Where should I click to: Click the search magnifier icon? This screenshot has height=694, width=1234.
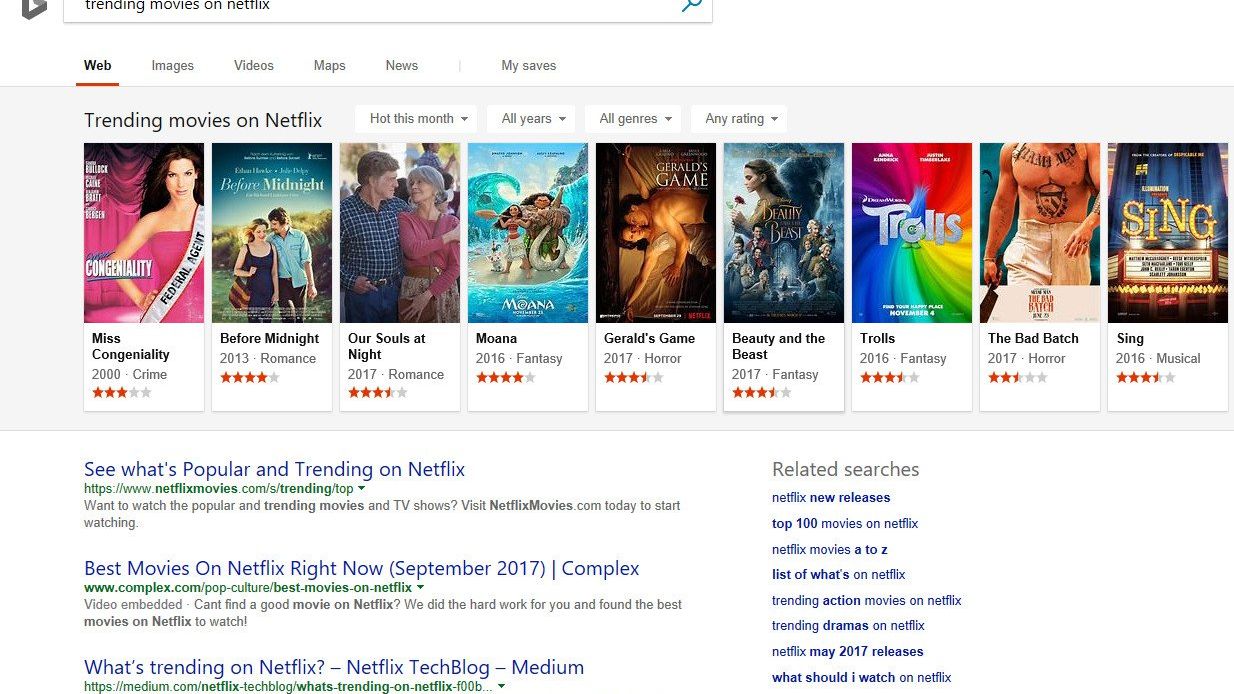691,5
